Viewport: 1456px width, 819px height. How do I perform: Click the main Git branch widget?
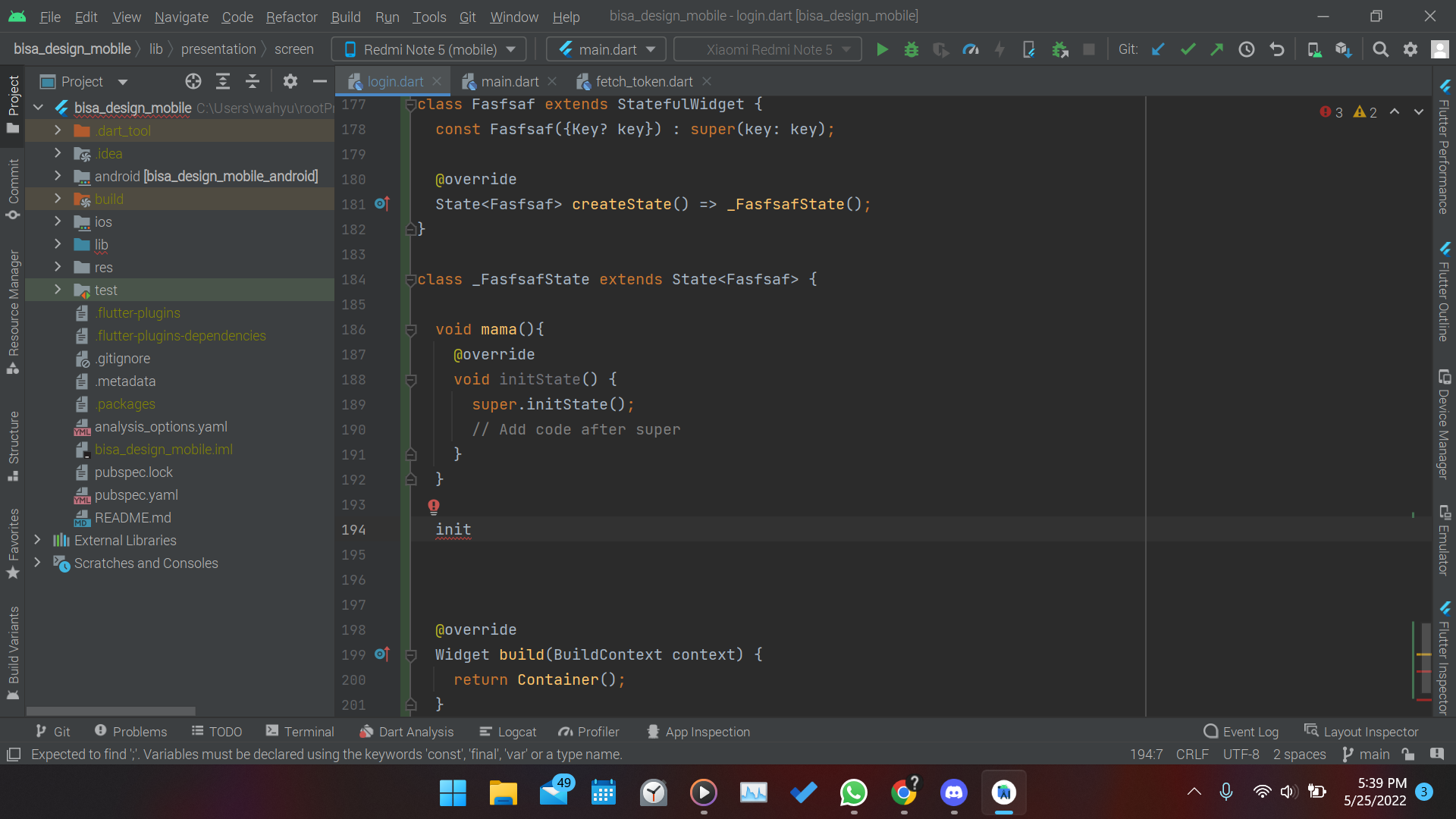click(1366, 754)
